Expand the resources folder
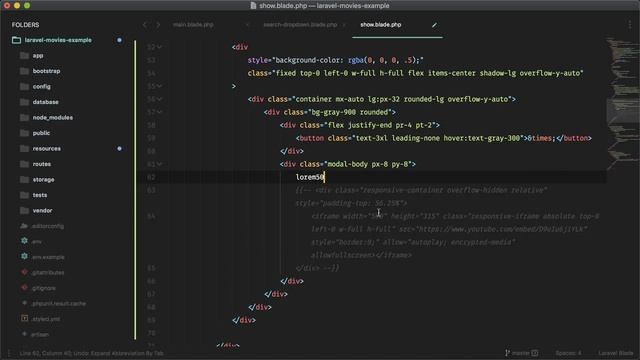 (x=47, y=149)
